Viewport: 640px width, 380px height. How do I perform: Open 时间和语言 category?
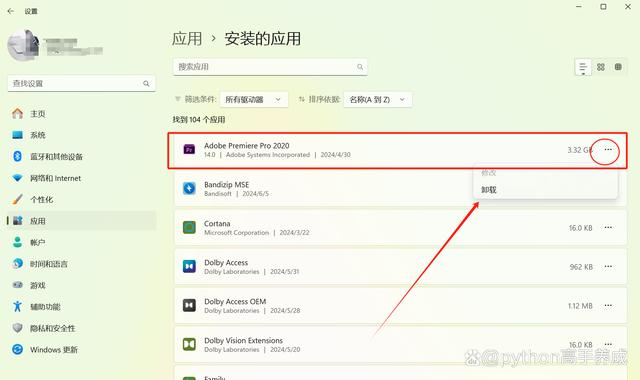point(81,264)
